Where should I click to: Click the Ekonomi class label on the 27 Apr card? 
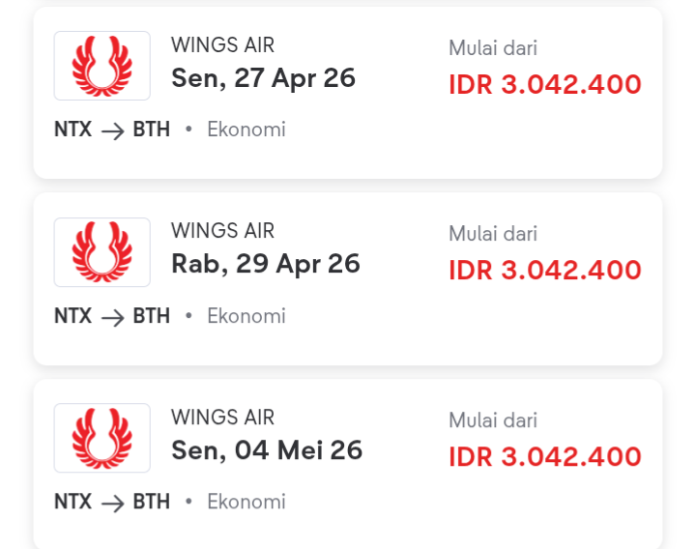point(246,129)
